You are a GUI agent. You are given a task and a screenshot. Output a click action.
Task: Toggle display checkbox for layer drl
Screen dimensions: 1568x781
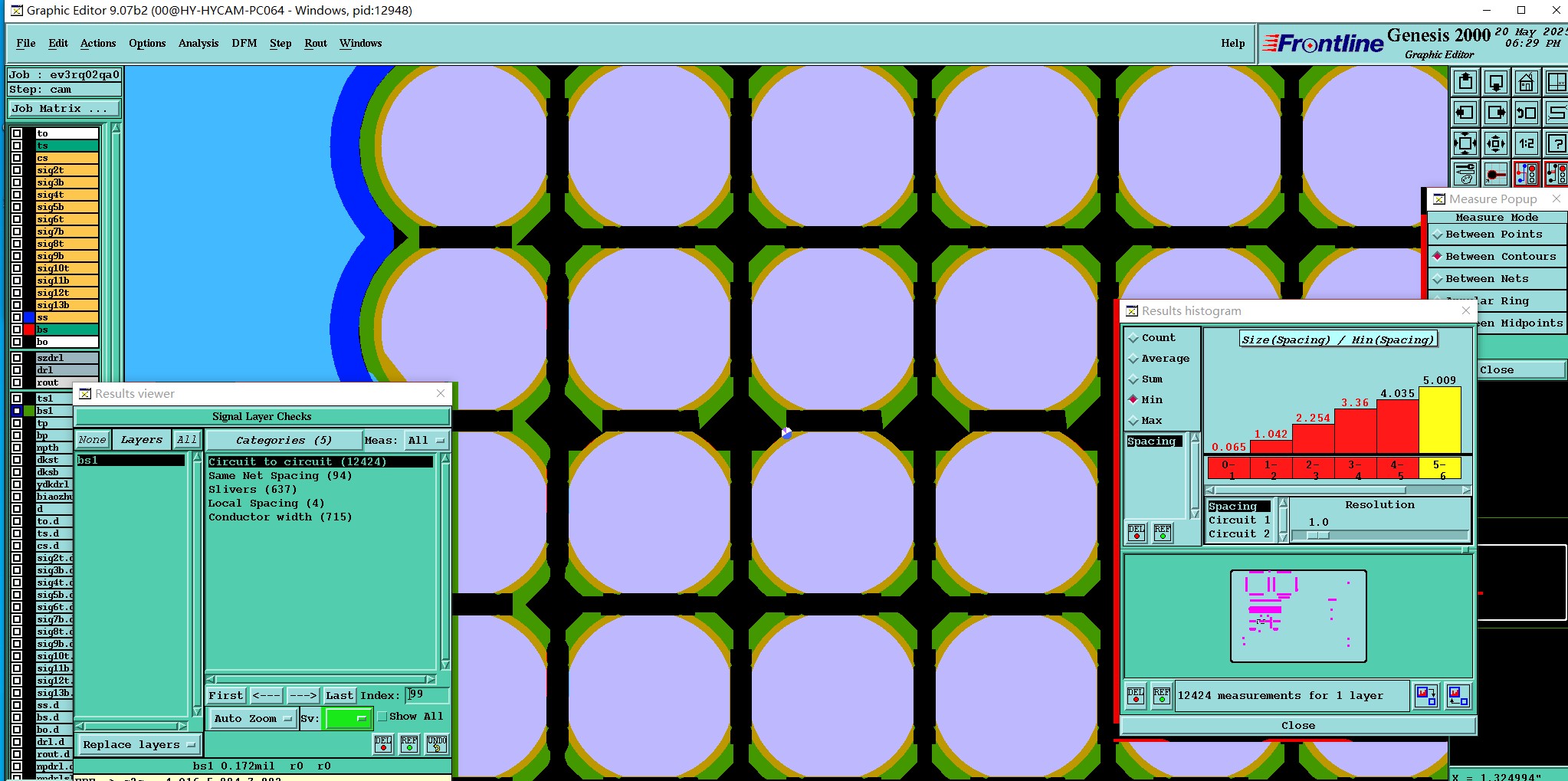[17, 370]
